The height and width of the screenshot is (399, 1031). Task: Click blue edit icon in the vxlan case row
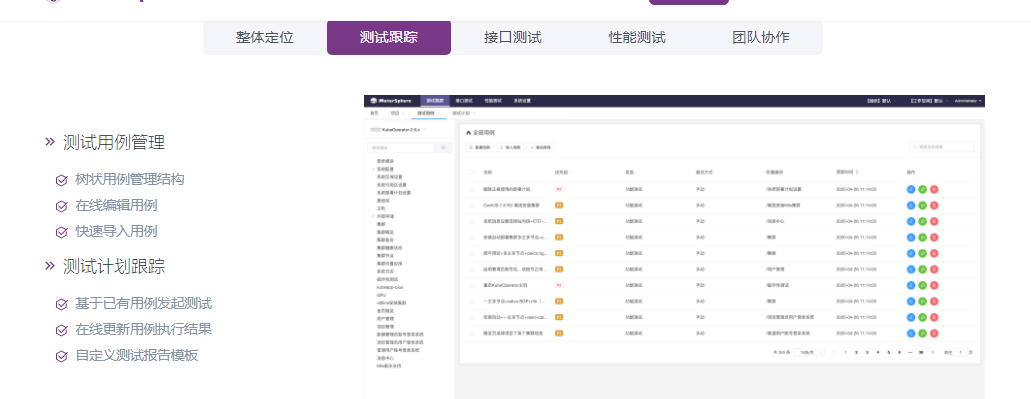[x=911, y=317]
